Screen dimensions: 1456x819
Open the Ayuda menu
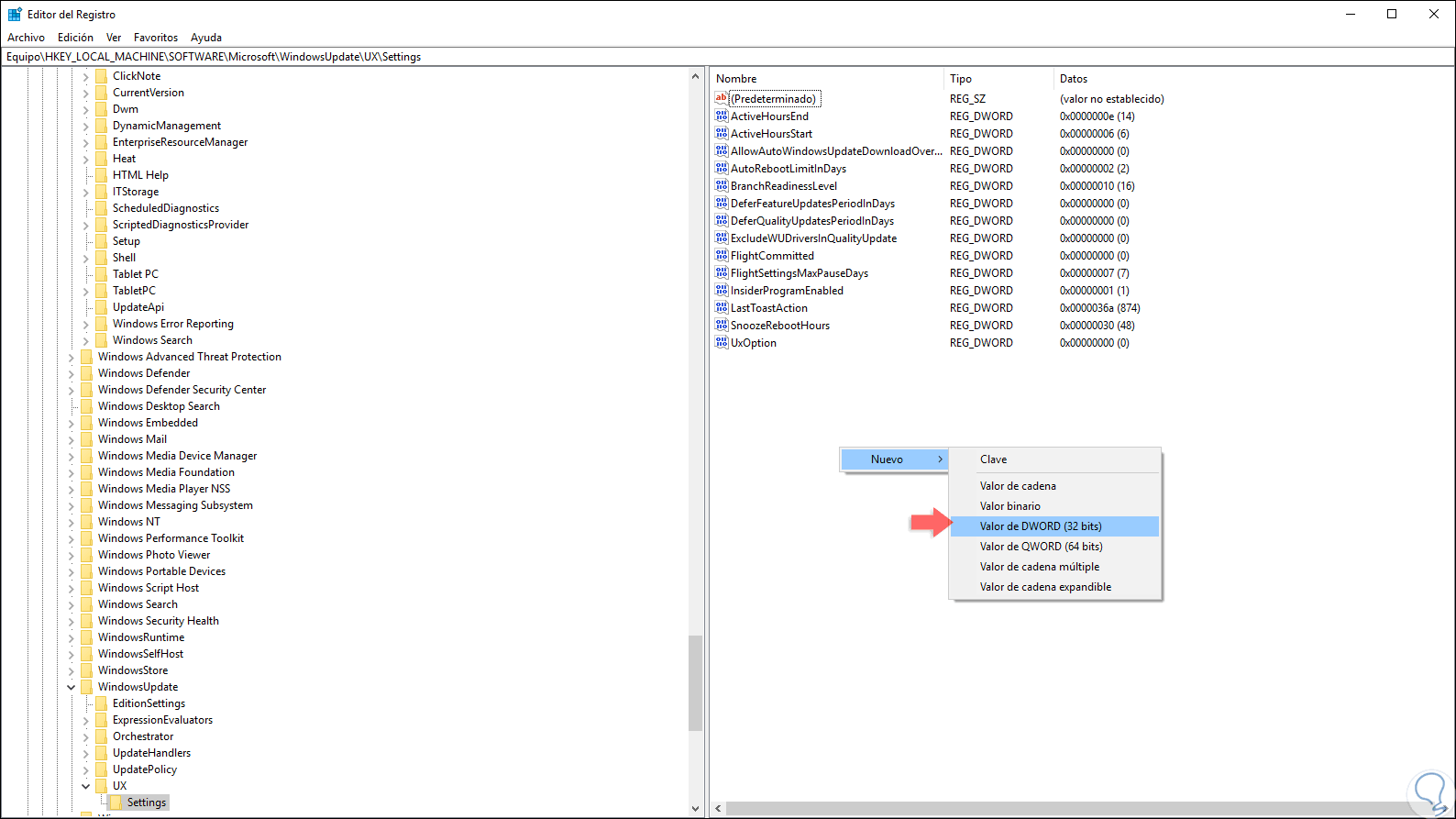click(x=206, y=38)
